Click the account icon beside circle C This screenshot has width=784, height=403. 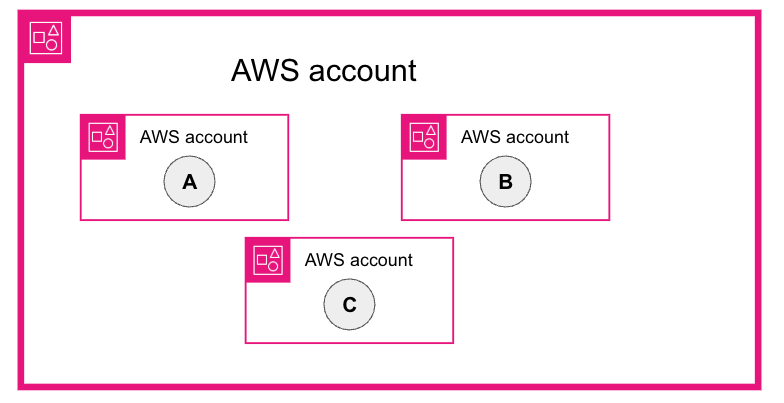[268, 260]
